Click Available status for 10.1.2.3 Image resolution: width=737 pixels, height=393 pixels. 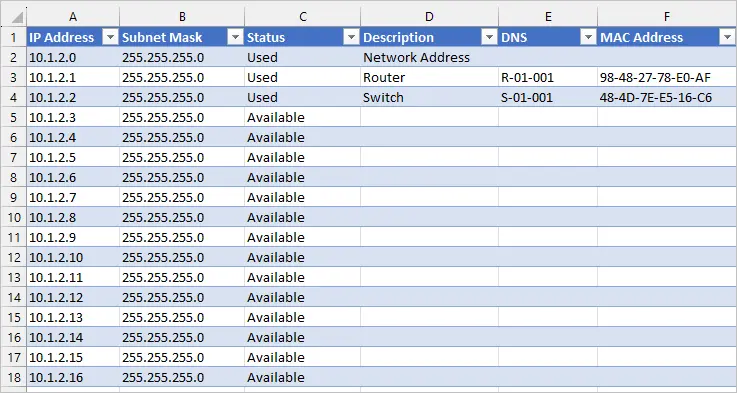[303, 117]
